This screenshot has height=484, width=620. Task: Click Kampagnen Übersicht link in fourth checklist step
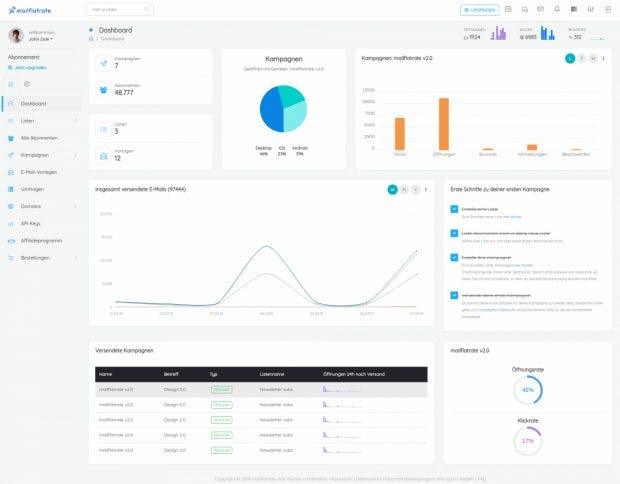coord(496,310)
